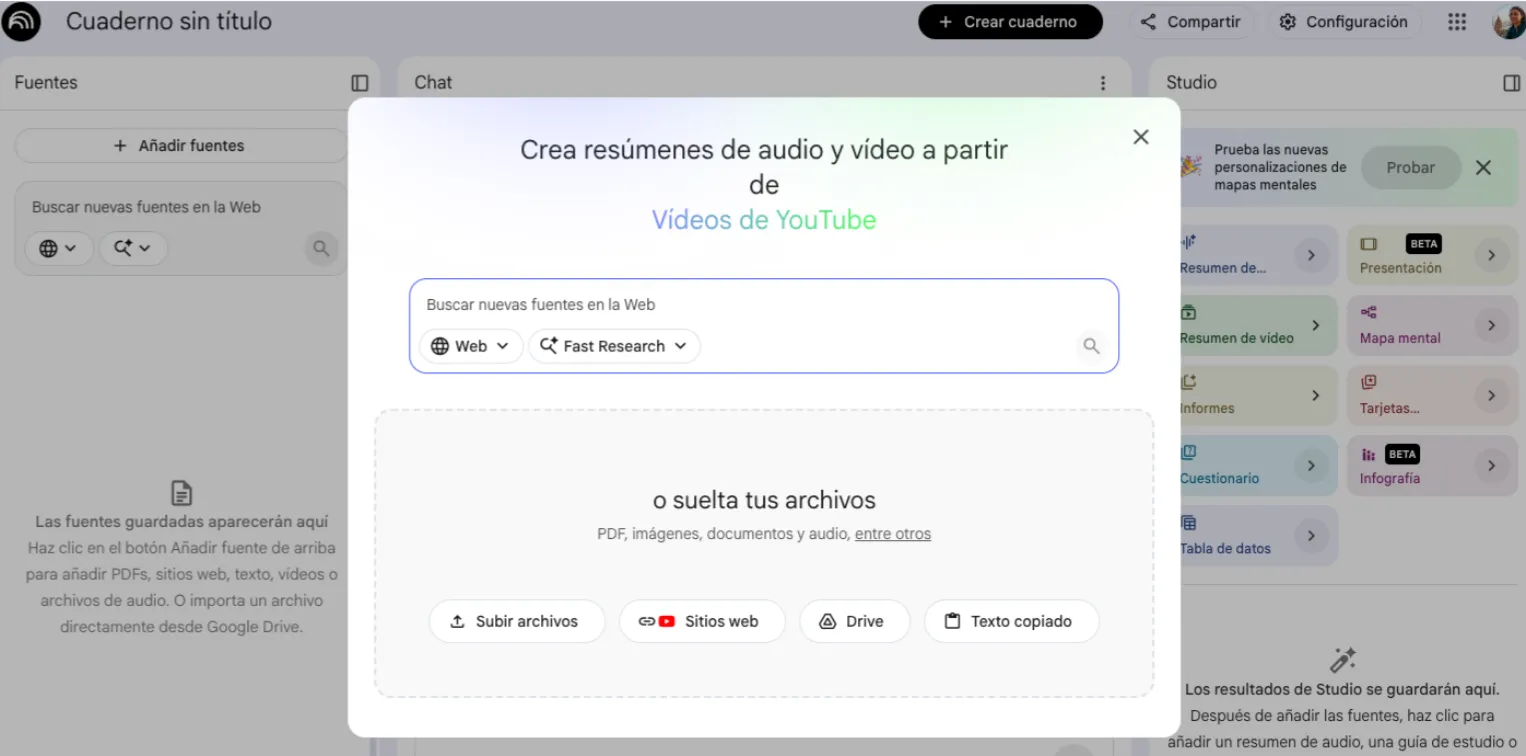1526x756 pixels.
Task: Open Tabla de datos arrow button
Action: click(1311, 536)
